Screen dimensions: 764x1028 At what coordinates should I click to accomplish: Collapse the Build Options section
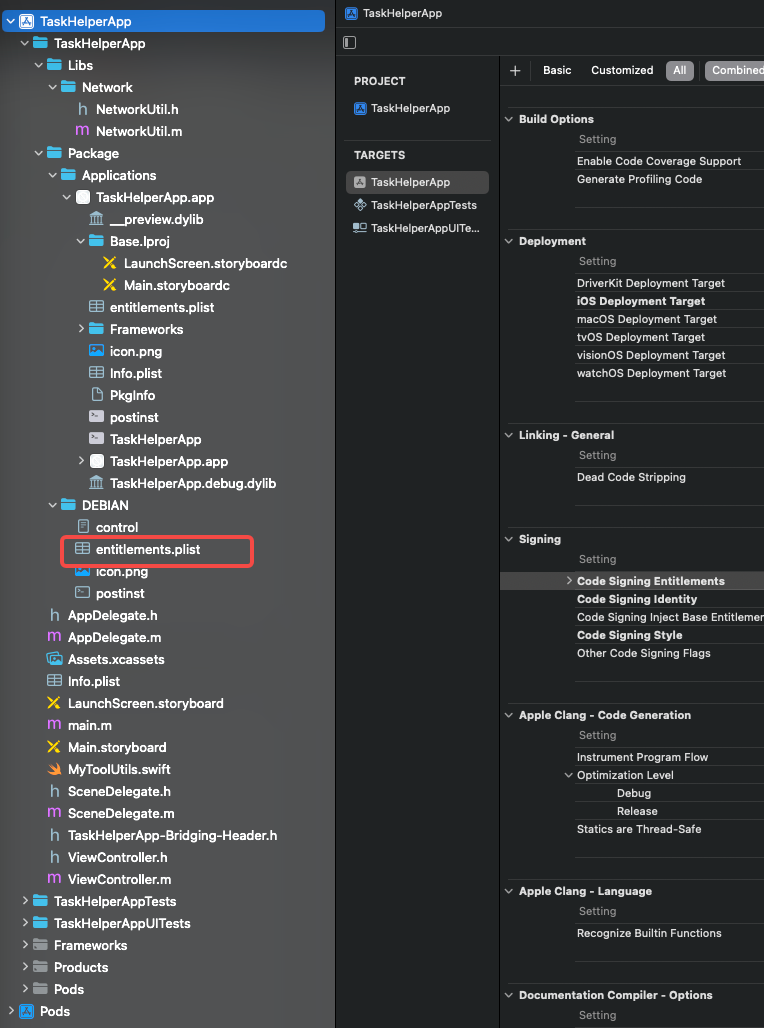coord(508,118)
